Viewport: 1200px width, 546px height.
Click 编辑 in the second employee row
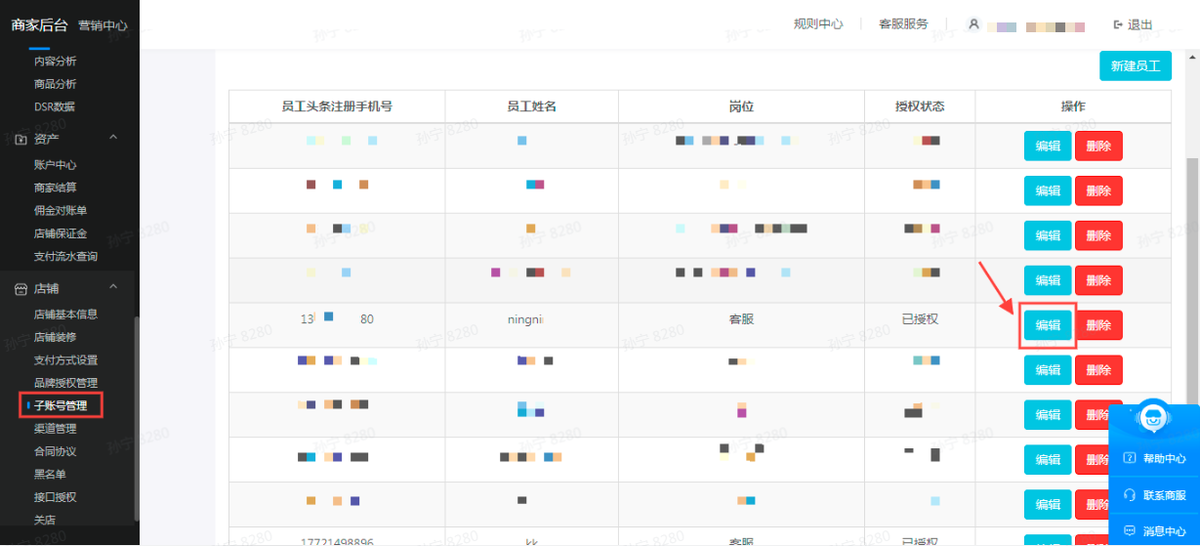click(1048, 191)
